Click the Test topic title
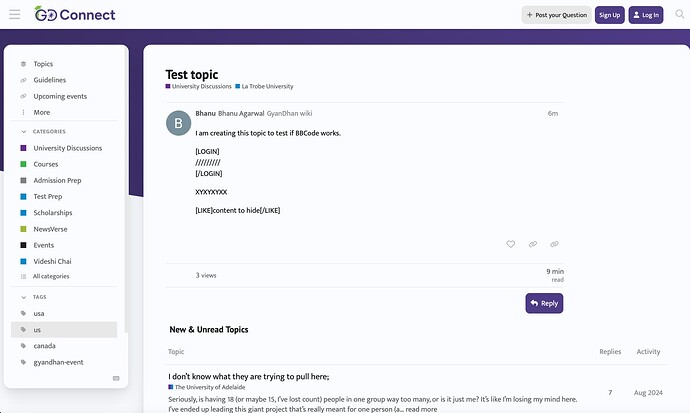Screen dimensions: 690x413 (192, 74)
